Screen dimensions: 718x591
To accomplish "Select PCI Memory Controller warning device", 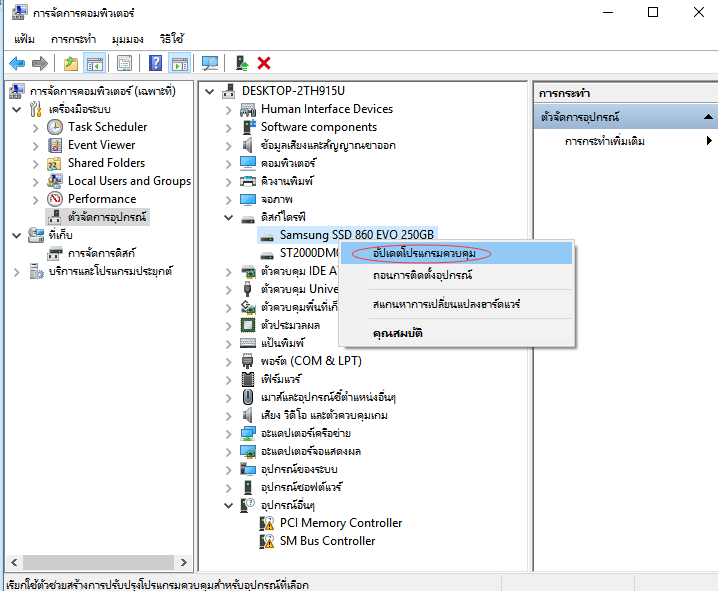I will click(x=340, y=523).
